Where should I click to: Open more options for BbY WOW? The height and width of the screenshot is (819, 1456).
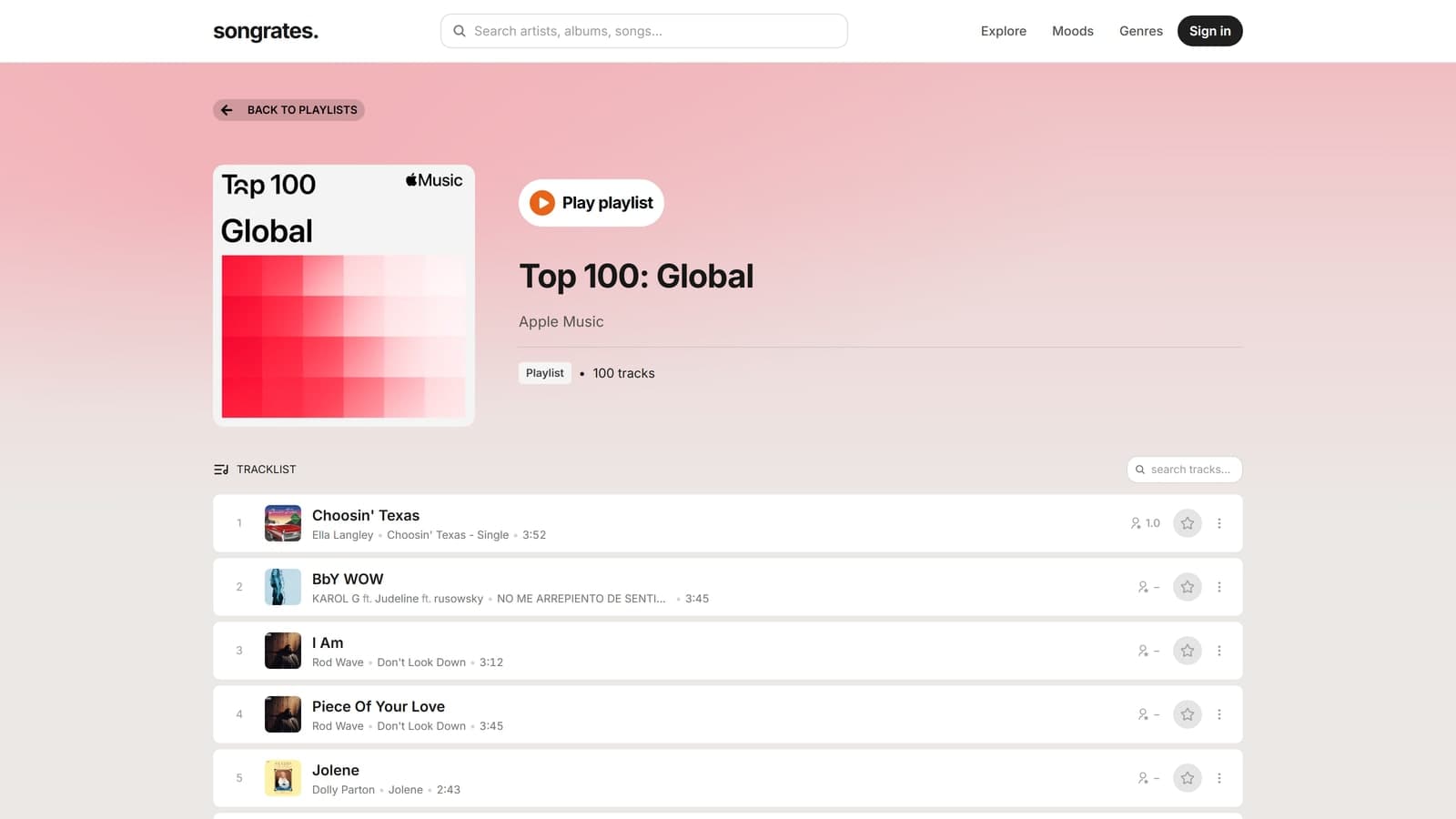[1219, 587]
